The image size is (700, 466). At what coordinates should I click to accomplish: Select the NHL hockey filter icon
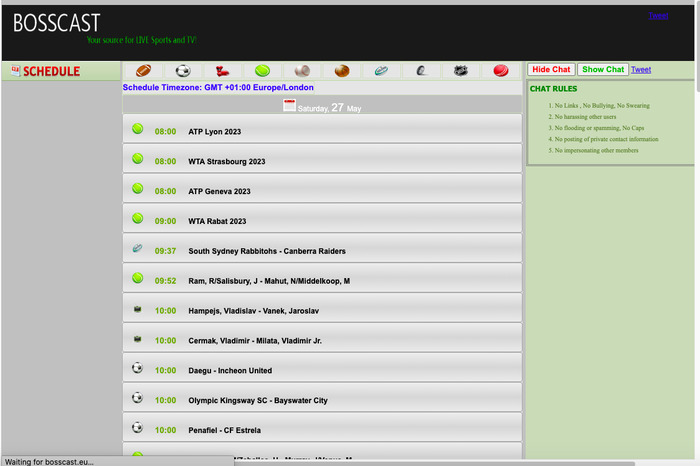pyautogui.click(x=461, y=71)
